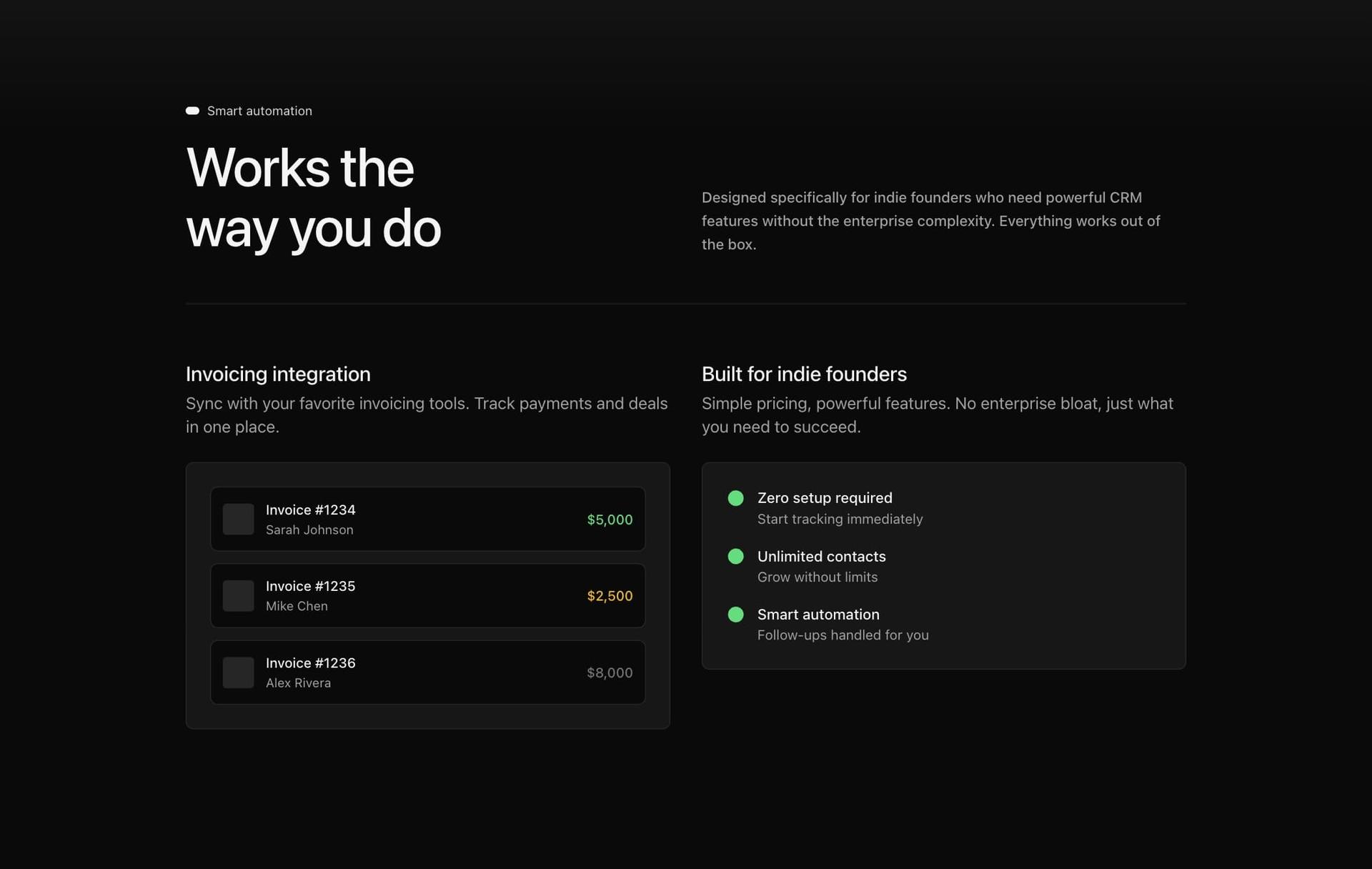Screen dimensions: 1372x869
Task: Click the green dot beside Unlimited contacts
Action: pos(735,556)
